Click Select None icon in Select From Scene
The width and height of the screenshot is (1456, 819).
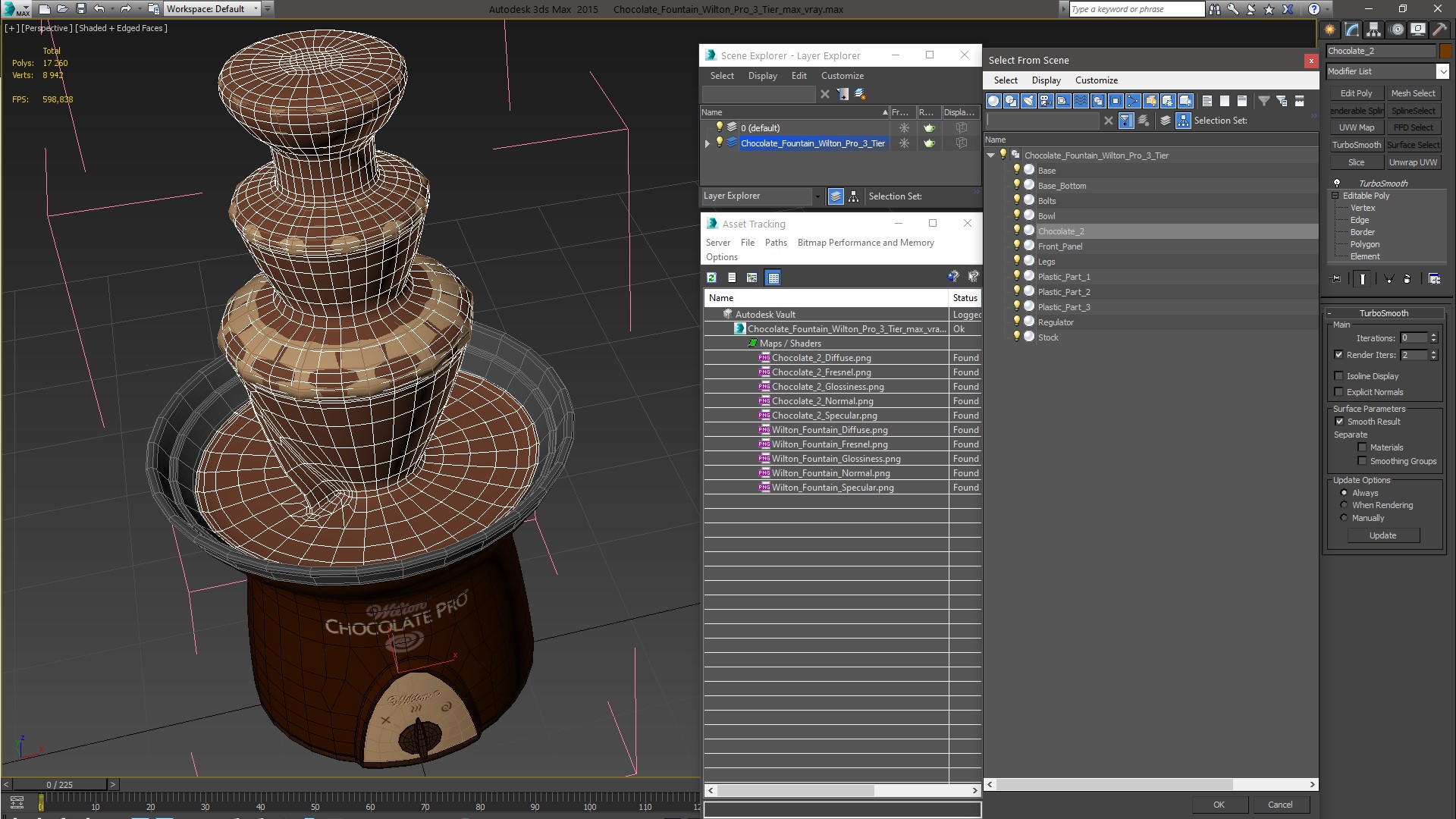pos(1225,101)
